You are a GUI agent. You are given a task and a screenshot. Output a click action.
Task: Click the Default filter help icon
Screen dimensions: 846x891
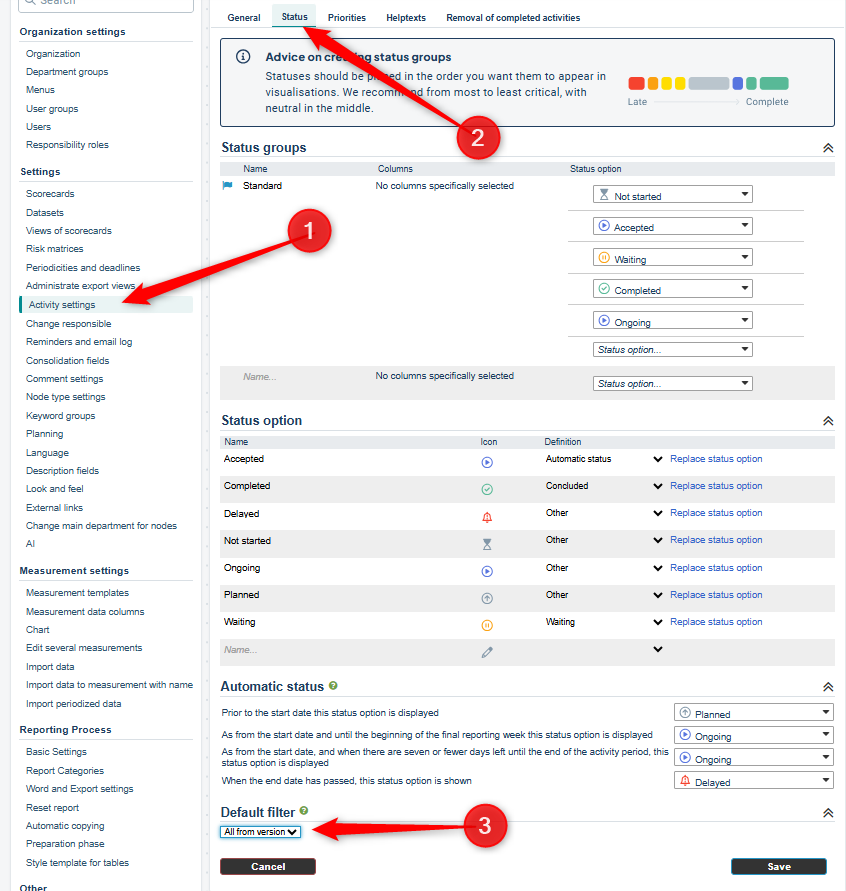coord(303,811)
